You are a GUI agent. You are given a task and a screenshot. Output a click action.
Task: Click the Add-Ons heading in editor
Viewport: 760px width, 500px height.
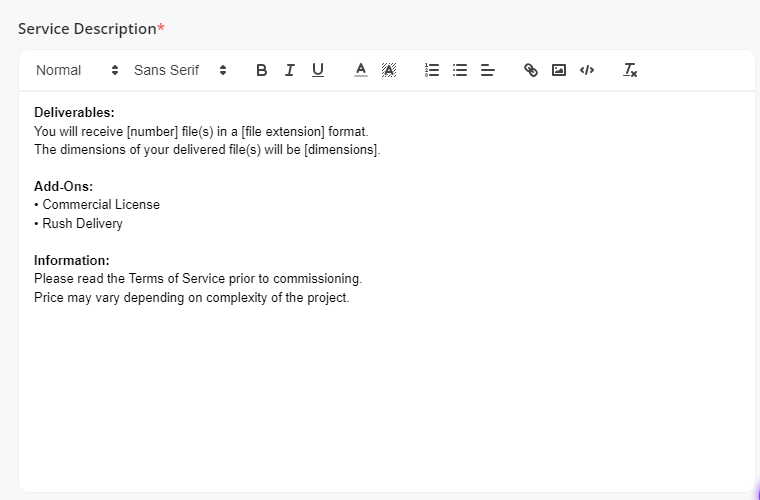pos(63,186)
